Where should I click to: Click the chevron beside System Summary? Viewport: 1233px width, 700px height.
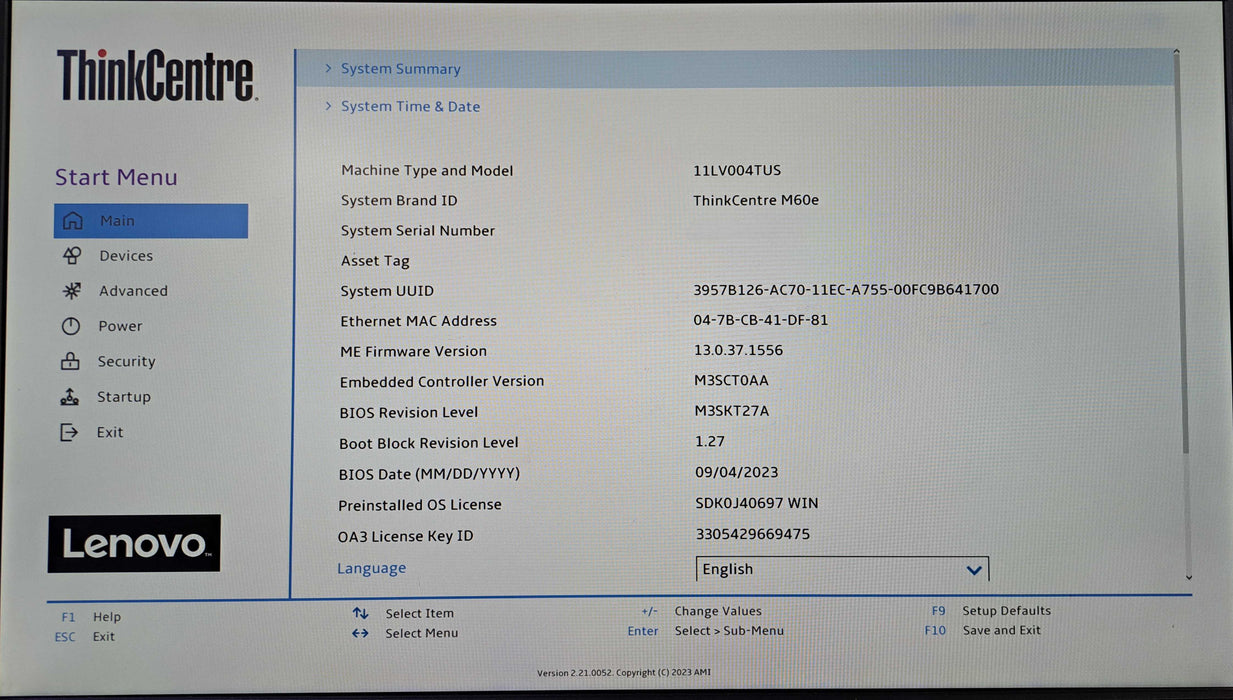pyautogui.click(x=328, y=68)
